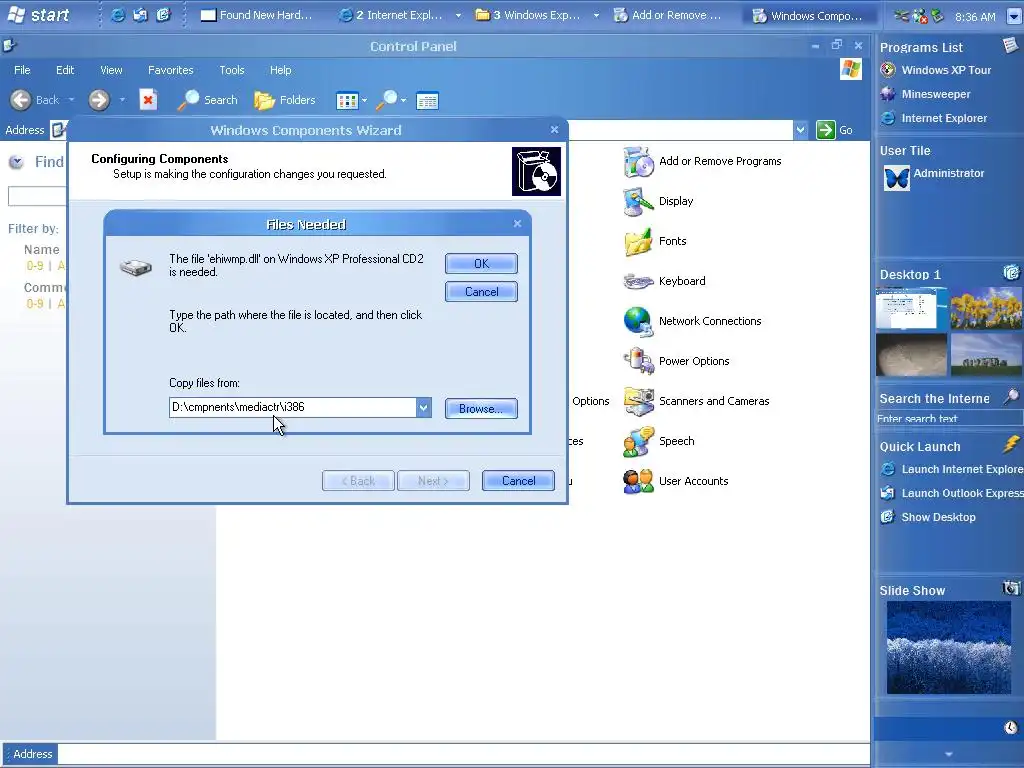Image resolution: width=1024 pixels, height=768 pixels.
Task: Click the Forward arrow toolbar icon
Action: point(99,100)
